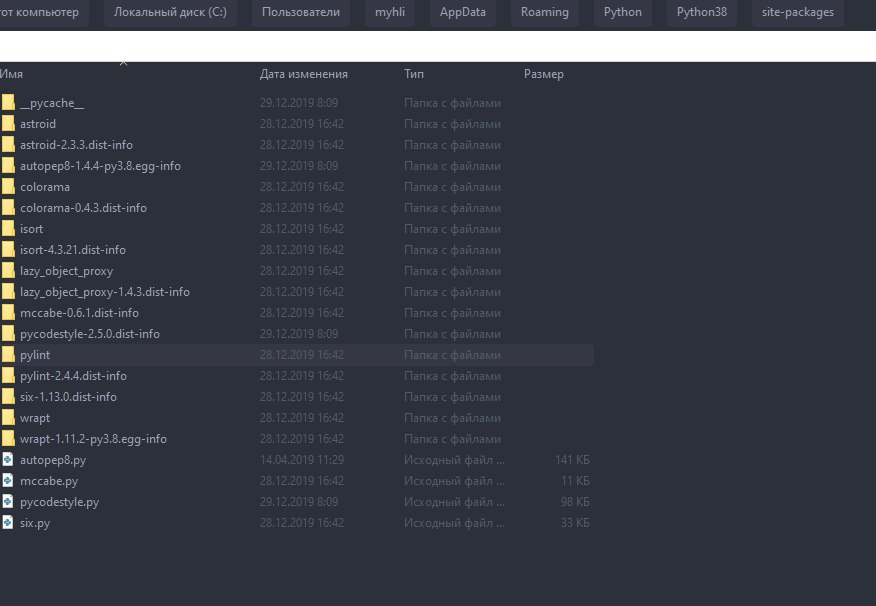
Task: Select pylint-2.4.4.dist-info folder icon
Action: point(8,376)
